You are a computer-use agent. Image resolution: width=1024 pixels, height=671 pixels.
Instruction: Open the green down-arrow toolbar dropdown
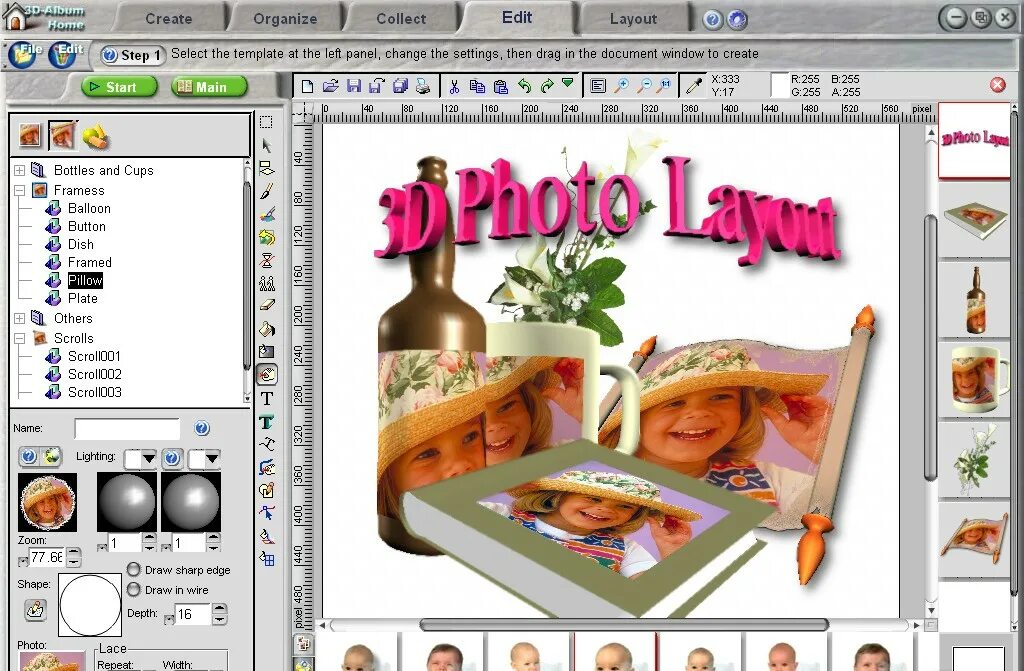[568, 84]
